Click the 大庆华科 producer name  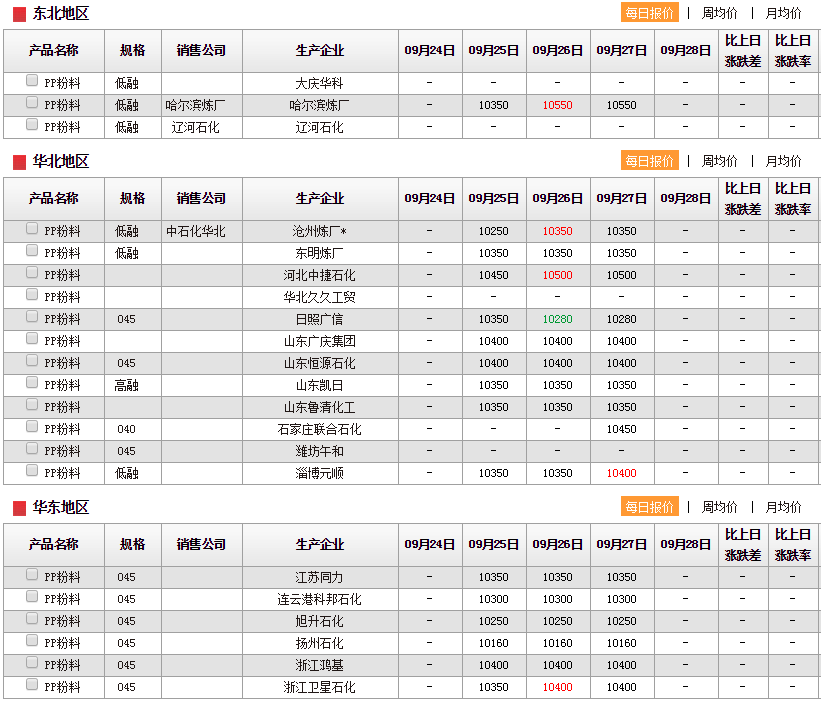coord(319,83)
